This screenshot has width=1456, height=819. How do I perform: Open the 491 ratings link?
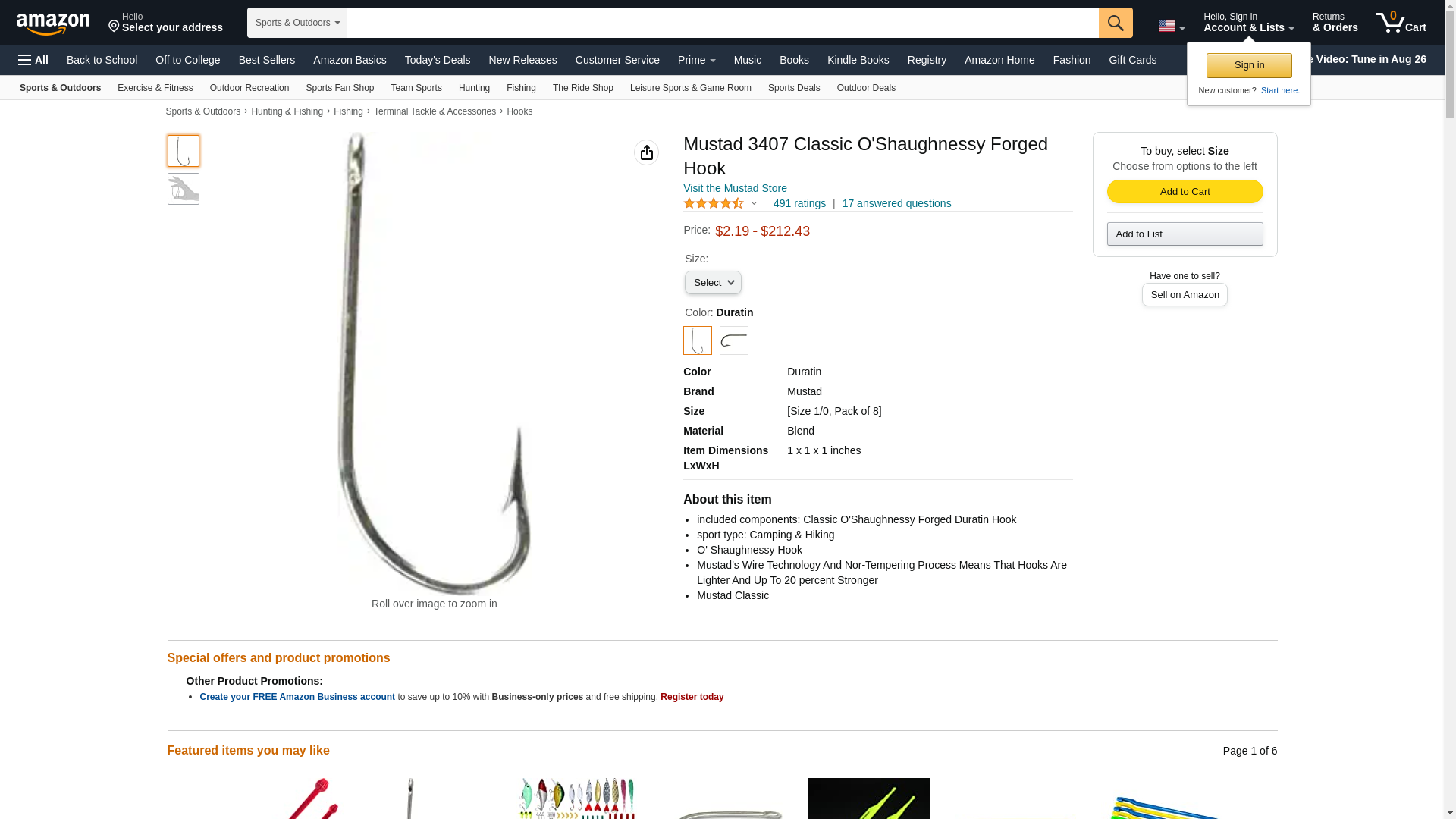(799, 203)
